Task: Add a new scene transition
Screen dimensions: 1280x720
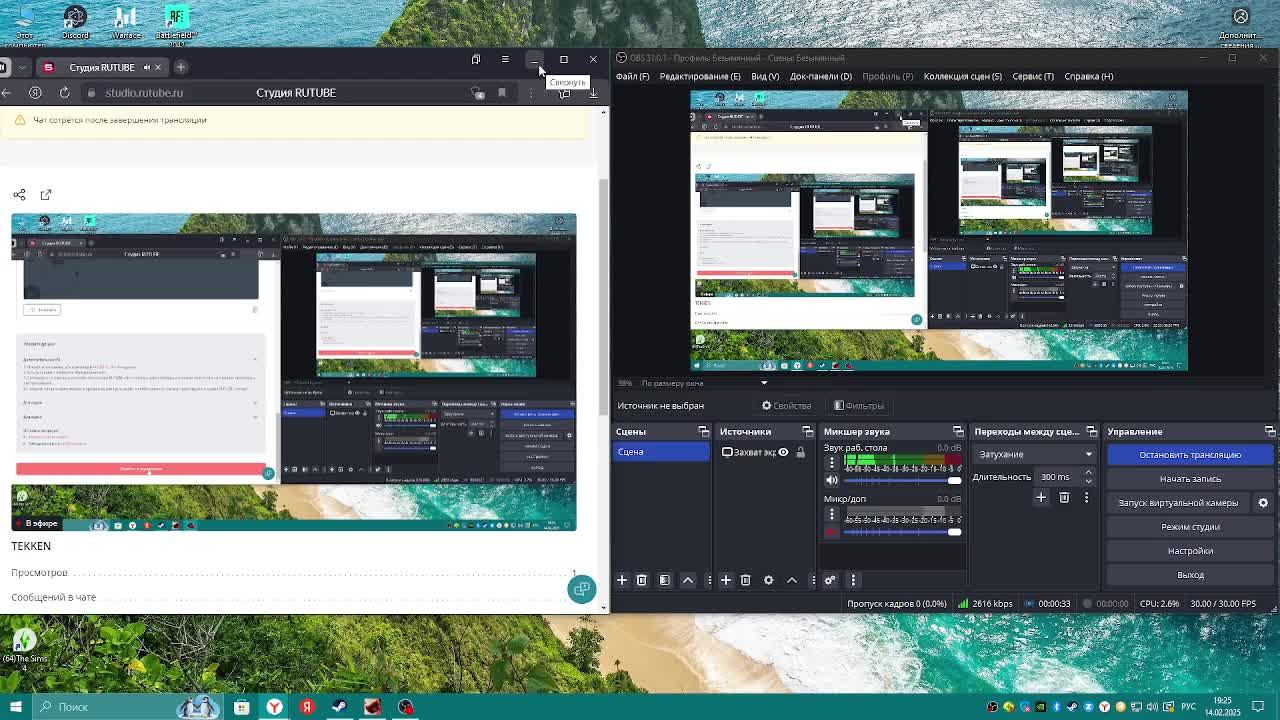Action: (x=1041, y=497)
